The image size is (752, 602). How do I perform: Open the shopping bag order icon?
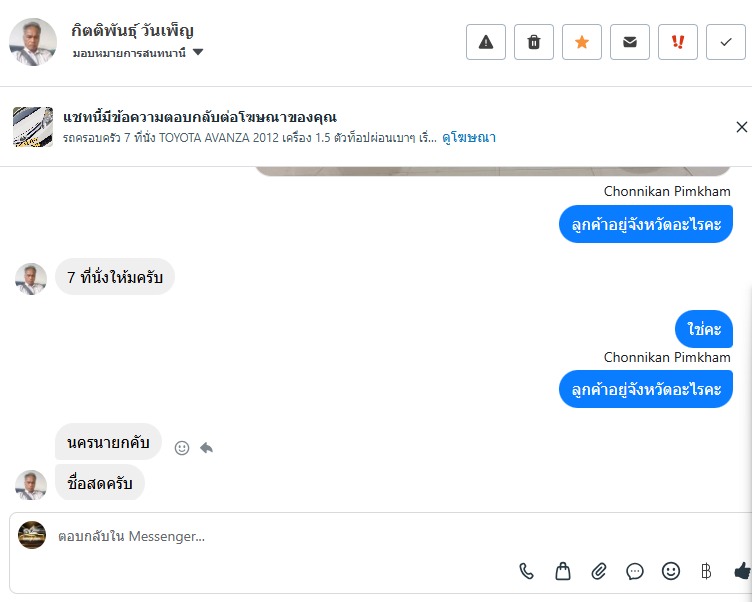(563, 571)
